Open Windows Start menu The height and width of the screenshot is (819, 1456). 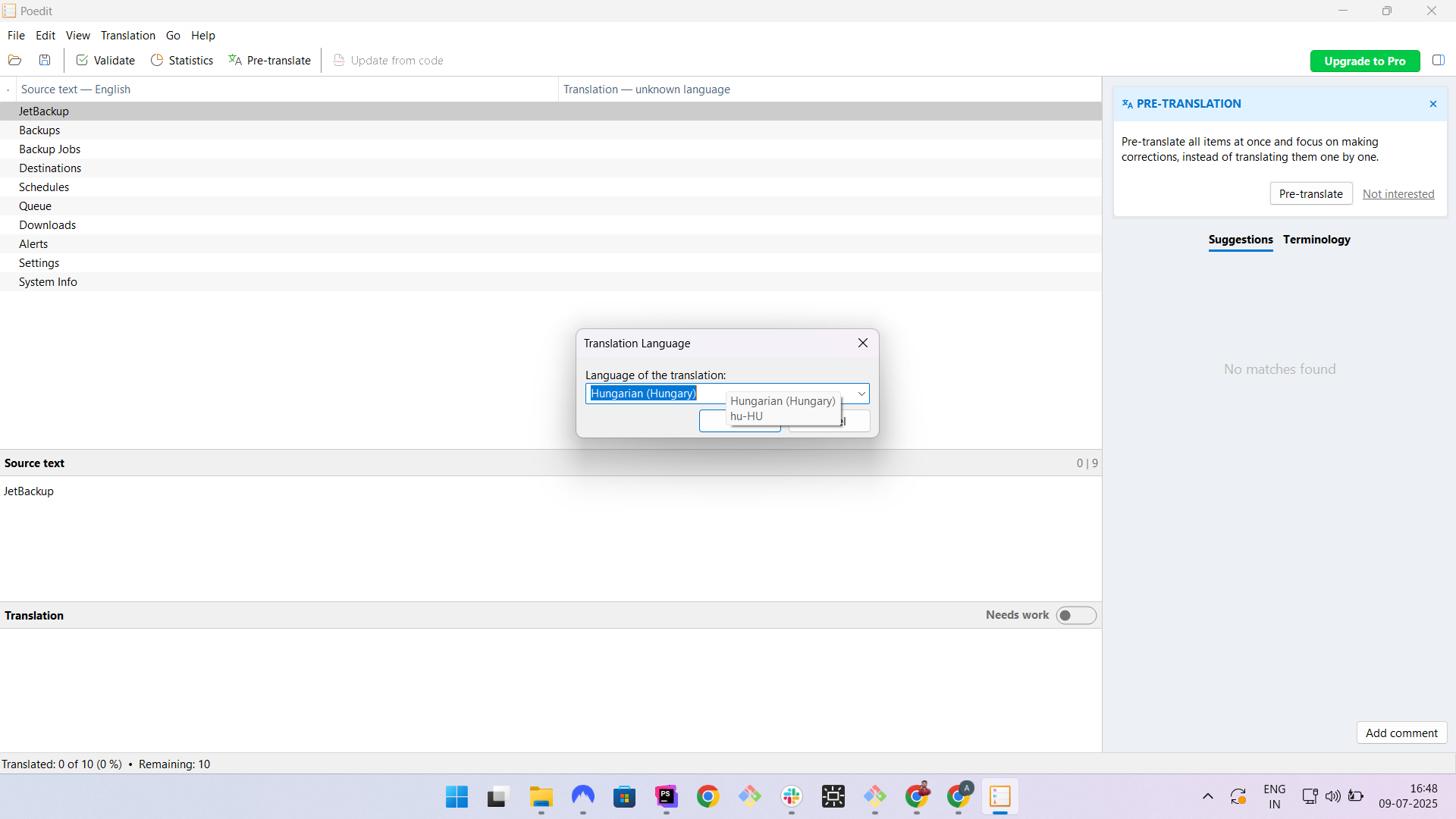pyautogui.click(x=457, y=797)
